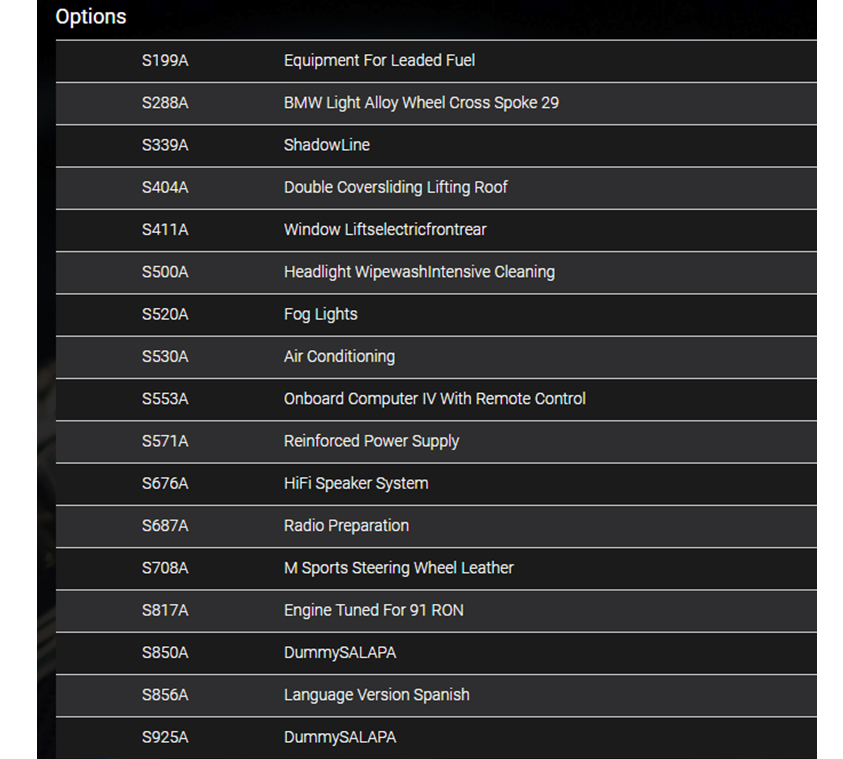843x759 pixels.
Task: Select BMW Light Alloy Wheel Cross Spoke 29
Action: [x=421, y=103]
